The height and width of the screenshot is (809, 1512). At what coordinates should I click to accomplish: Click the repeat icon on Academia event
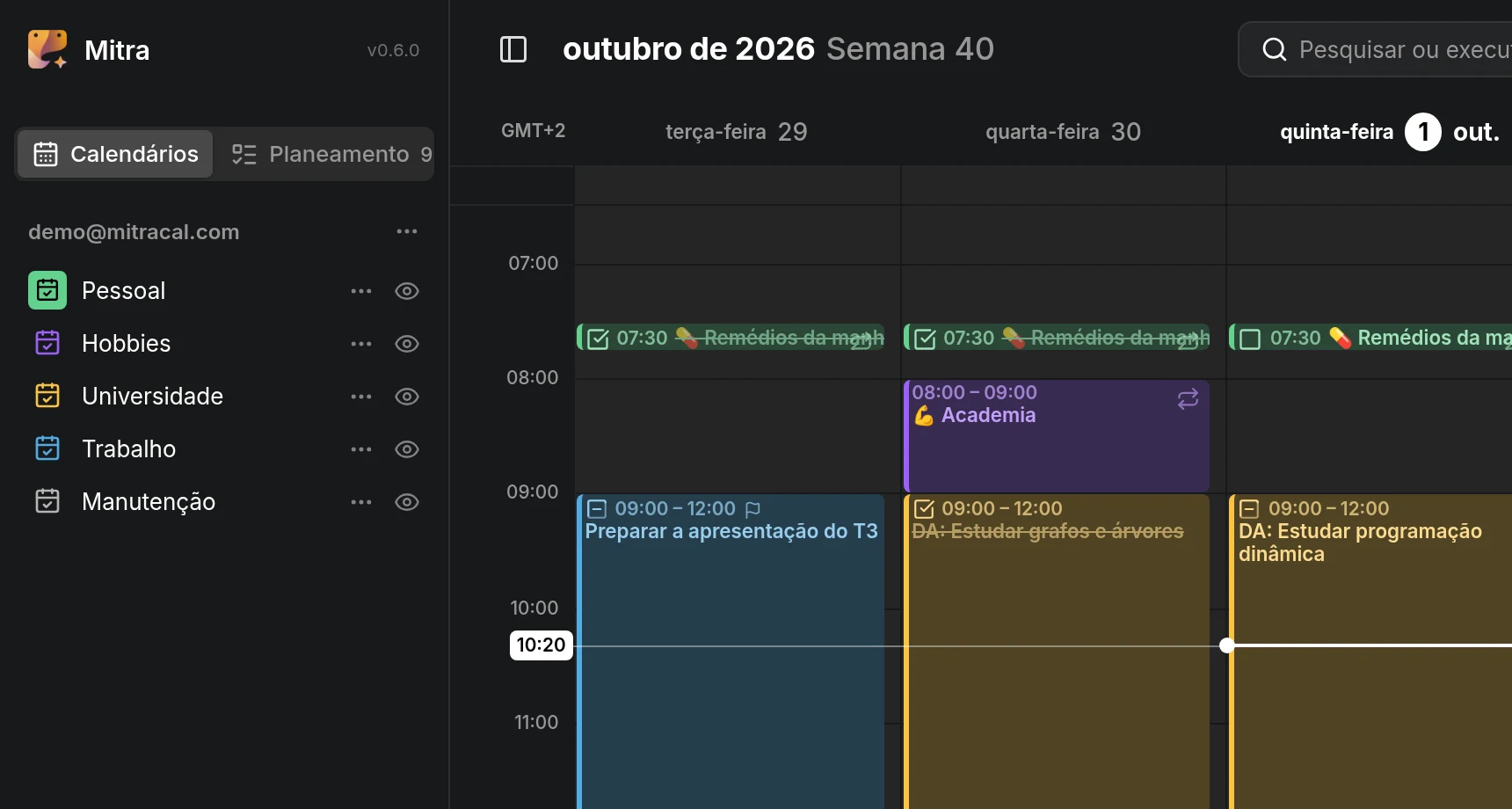1188,399
